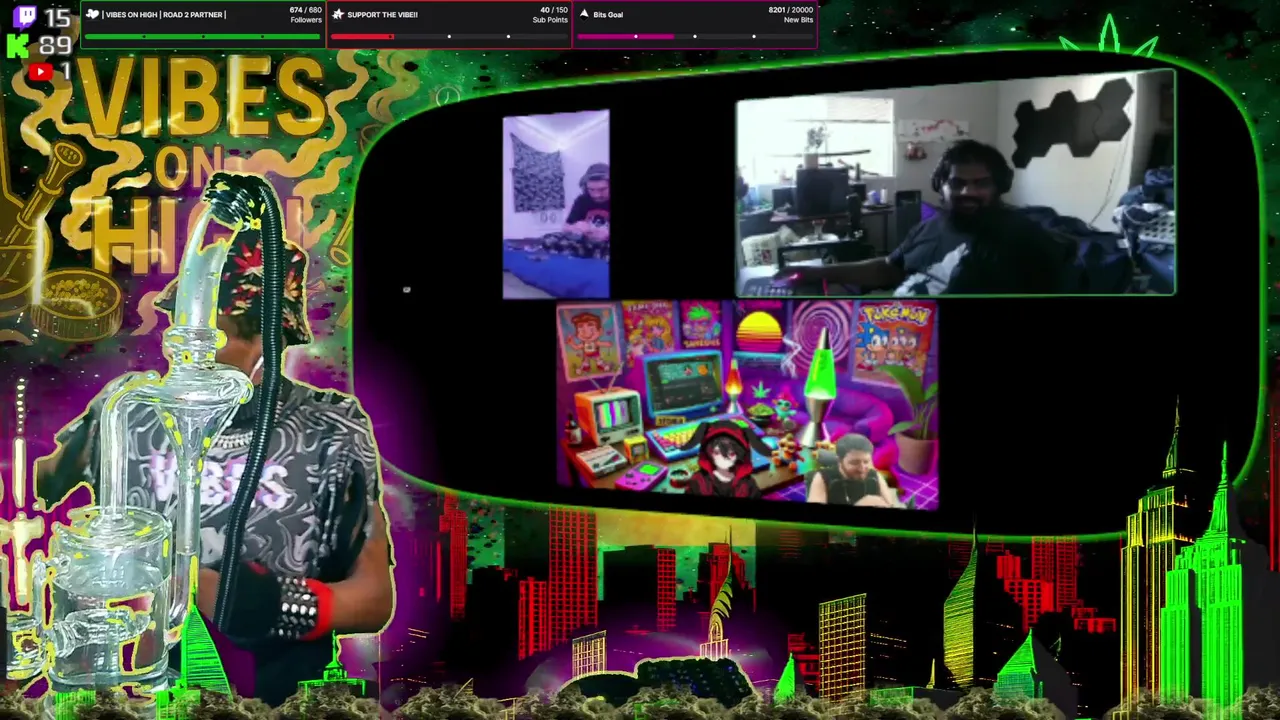
Task: Click the Twitch viewer count 15
Action: point(57,18)
